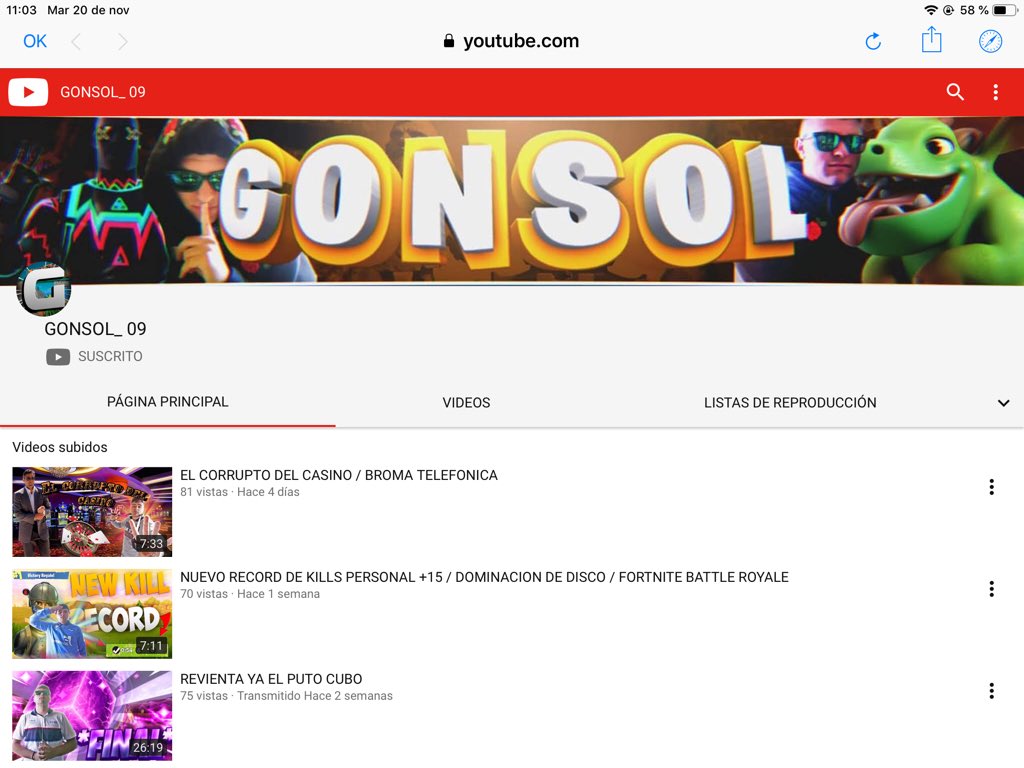Click GONSOL_ 09 title in red header

(x=103, y=92)
